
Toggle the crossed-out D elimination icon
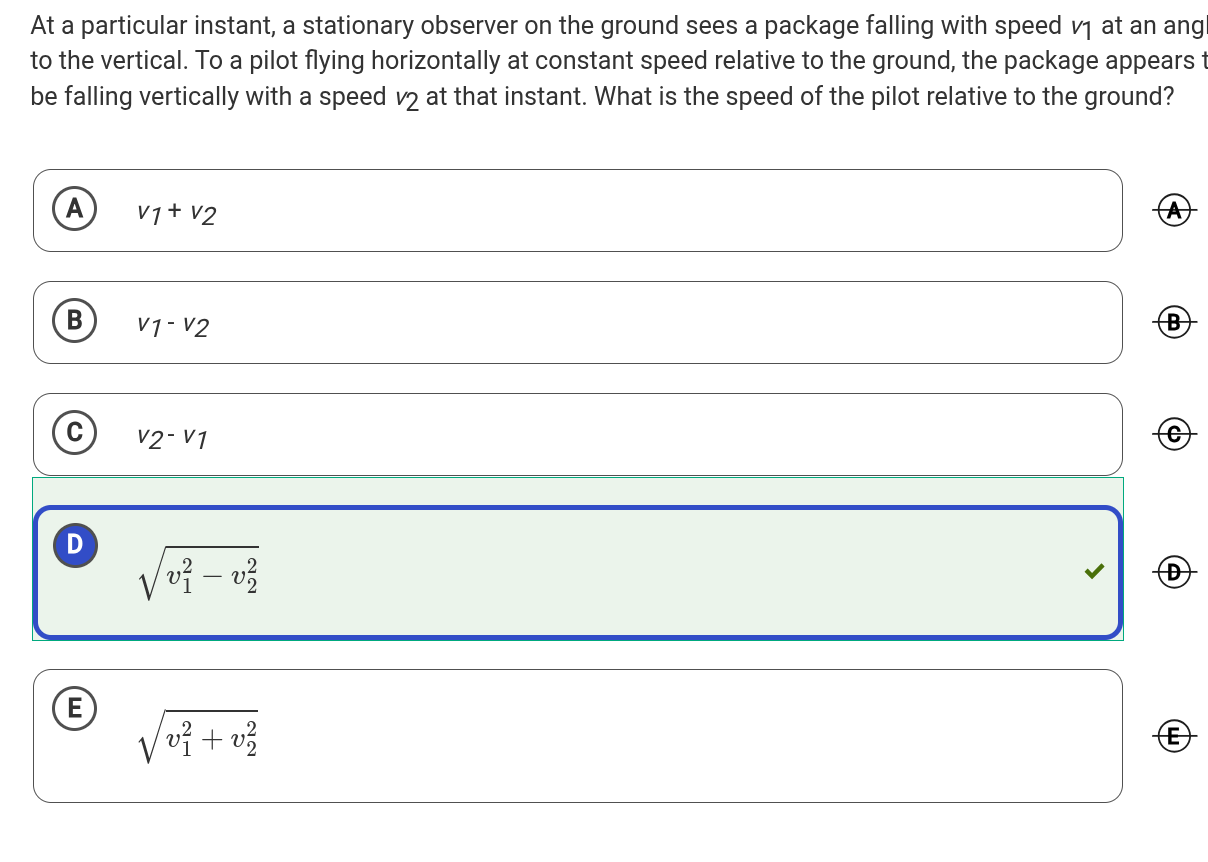click(x=1176, y=573)
